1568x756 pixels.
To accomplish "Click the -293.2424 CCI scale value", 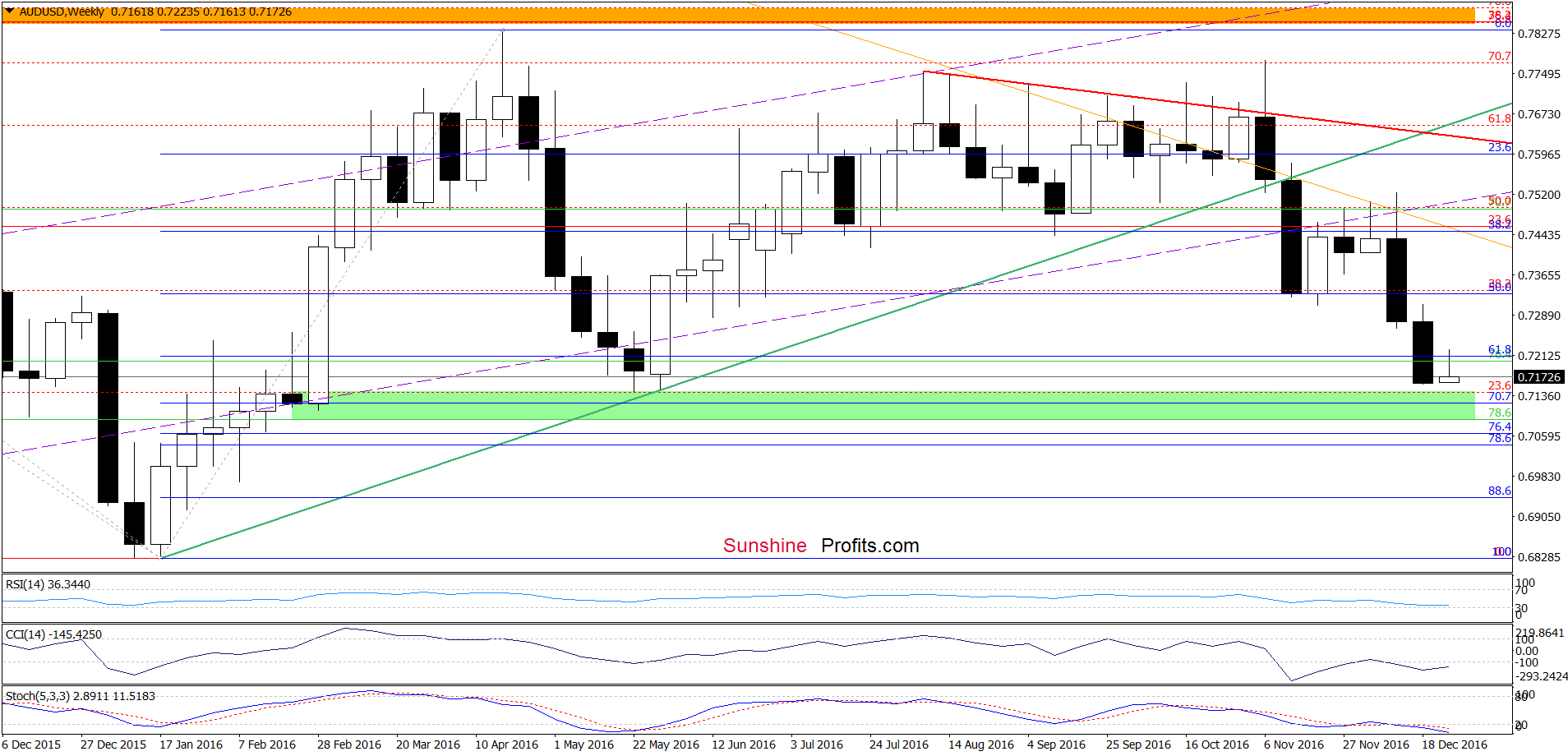I will (x=1542, y=676).
